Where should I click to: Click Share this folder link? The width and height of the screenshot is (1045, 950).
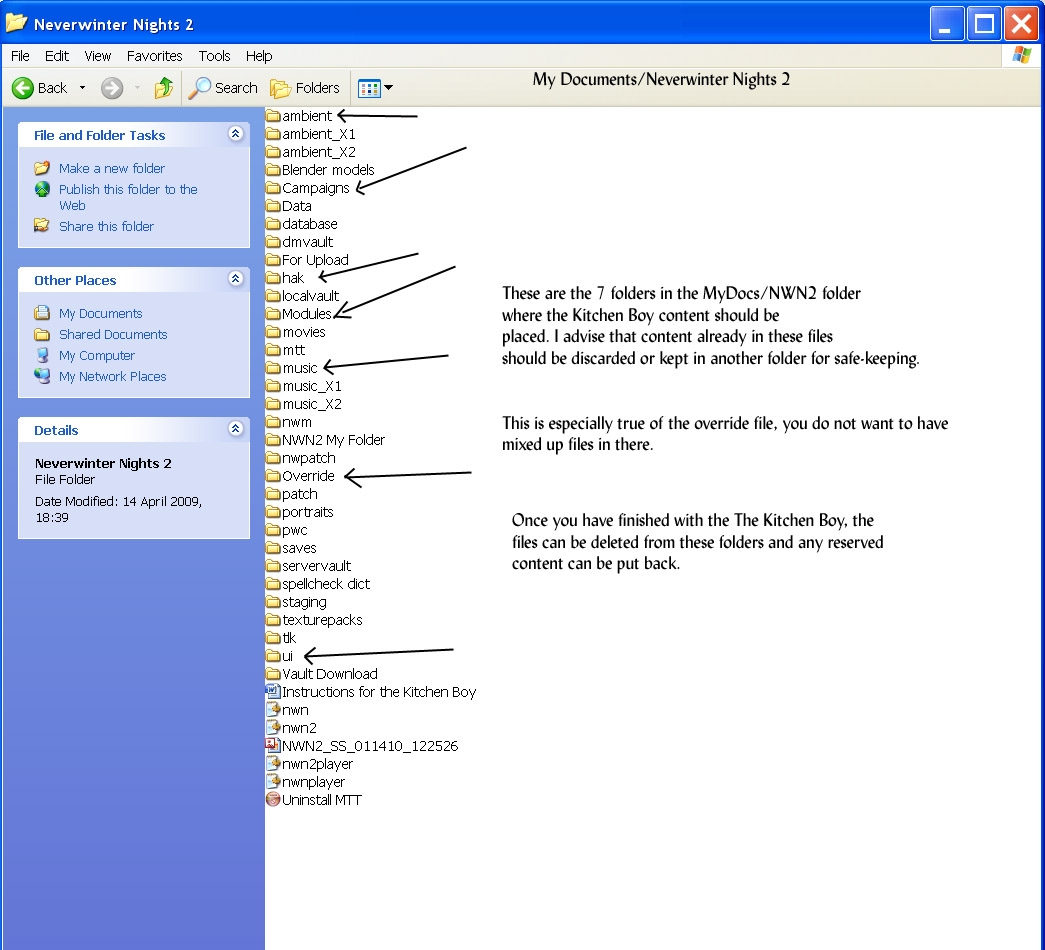click(106, 226)
